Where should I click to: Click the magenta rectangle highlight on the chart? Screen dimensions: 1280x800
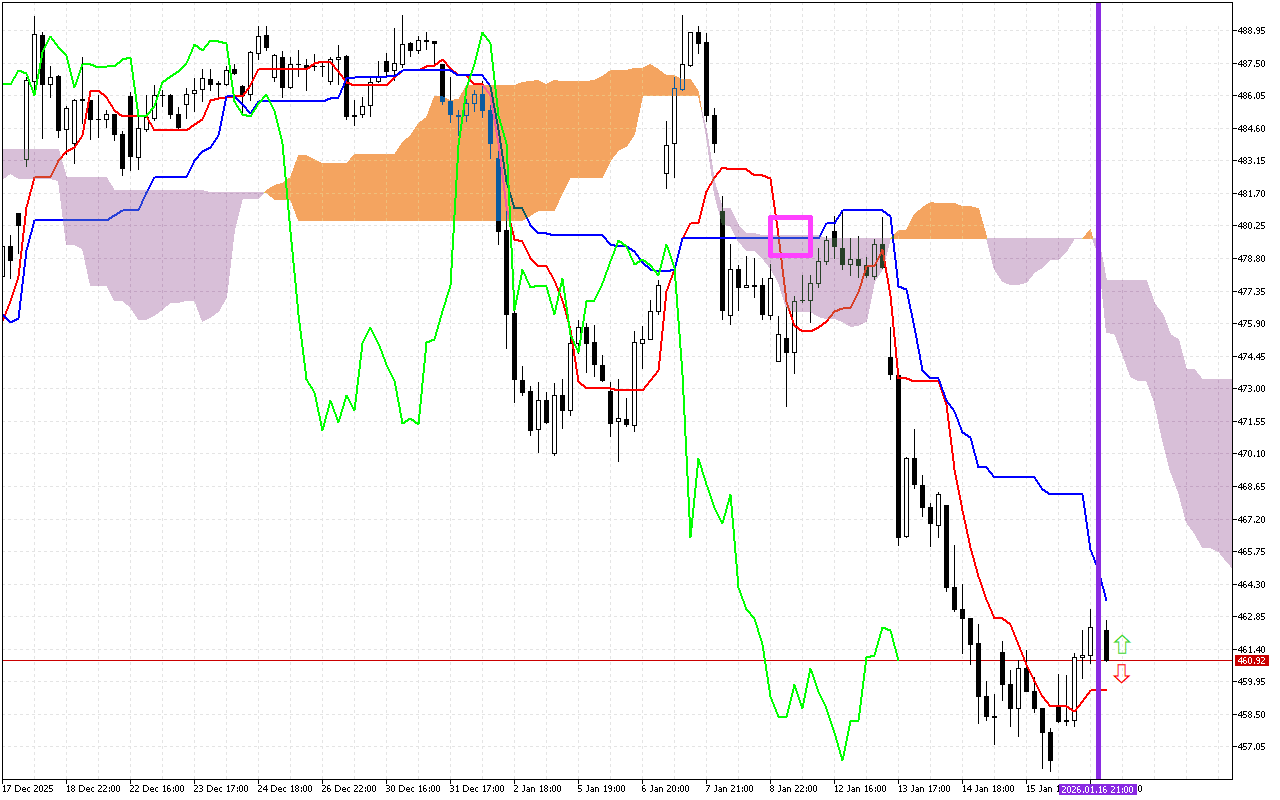[x=790, y=235]
